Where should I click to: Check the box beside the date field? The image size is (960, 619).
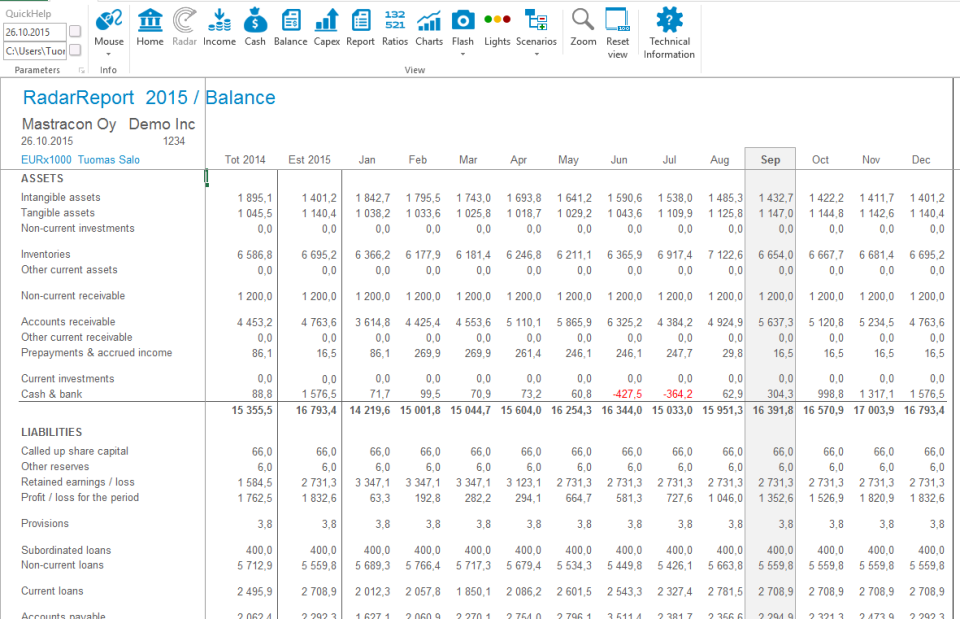[x=74, y=31]
